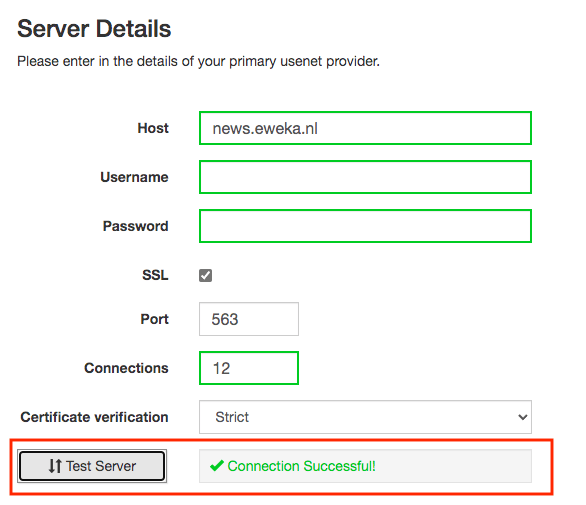The image size is (586, 505).
Task: Click the Connections label
Action: [126, 368]
